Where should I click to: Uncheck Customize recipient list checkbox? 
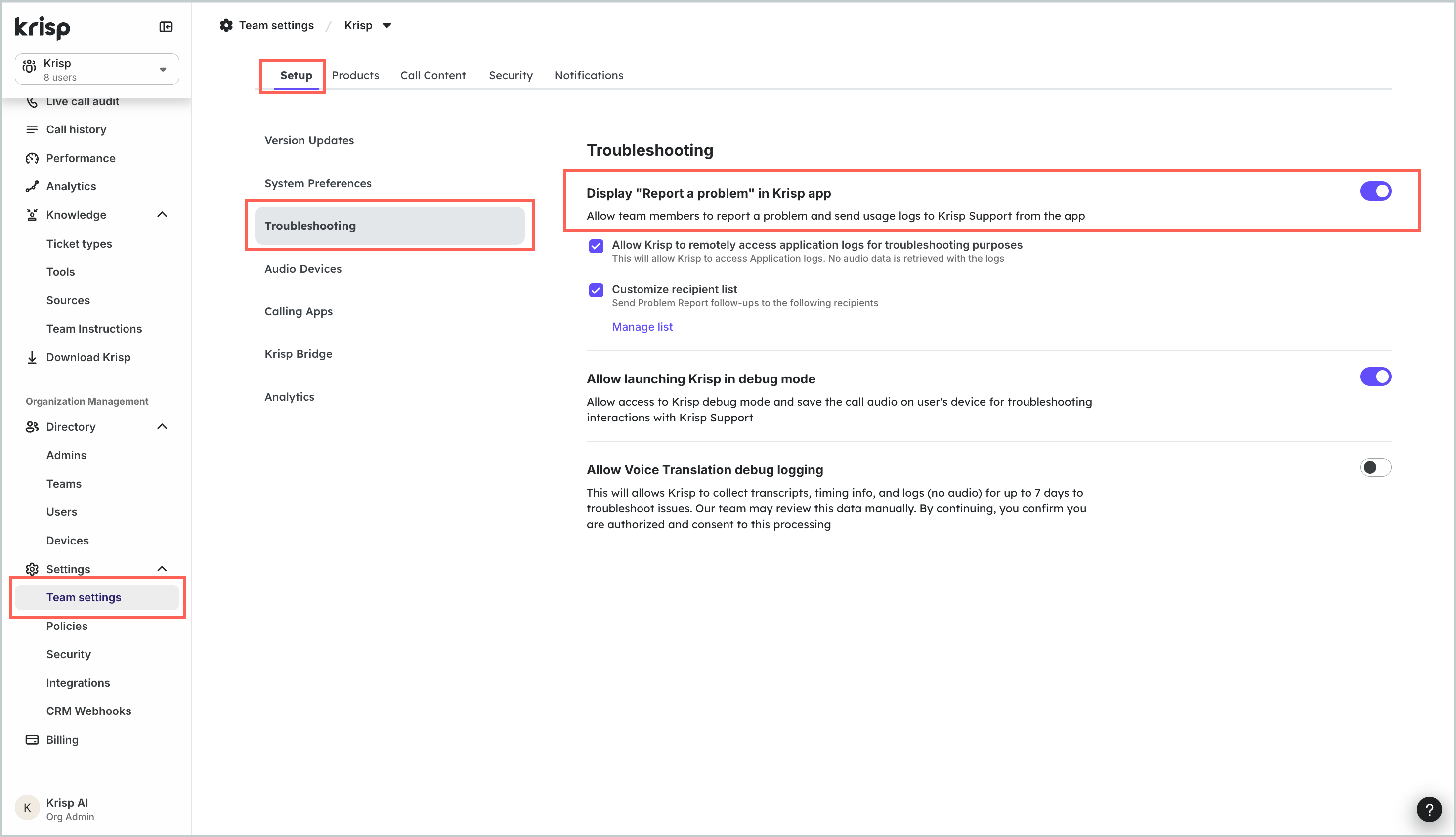point(596,291)
